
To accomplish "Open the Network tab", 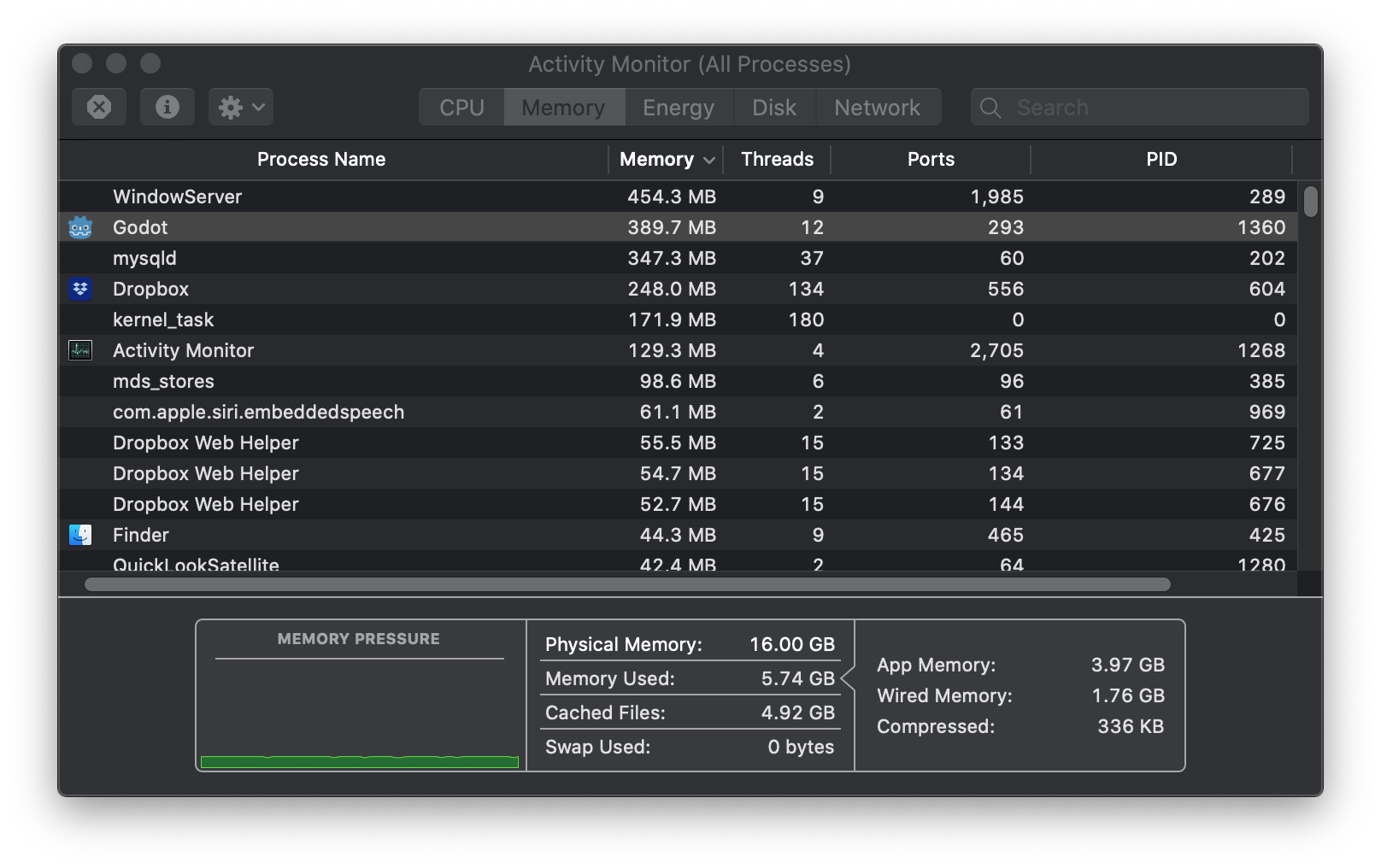I will (x=878, y=107).
